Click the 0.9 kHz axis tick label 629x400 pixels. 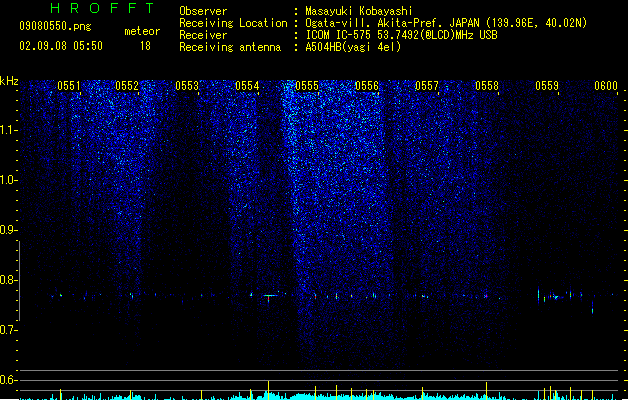(8, 230)
